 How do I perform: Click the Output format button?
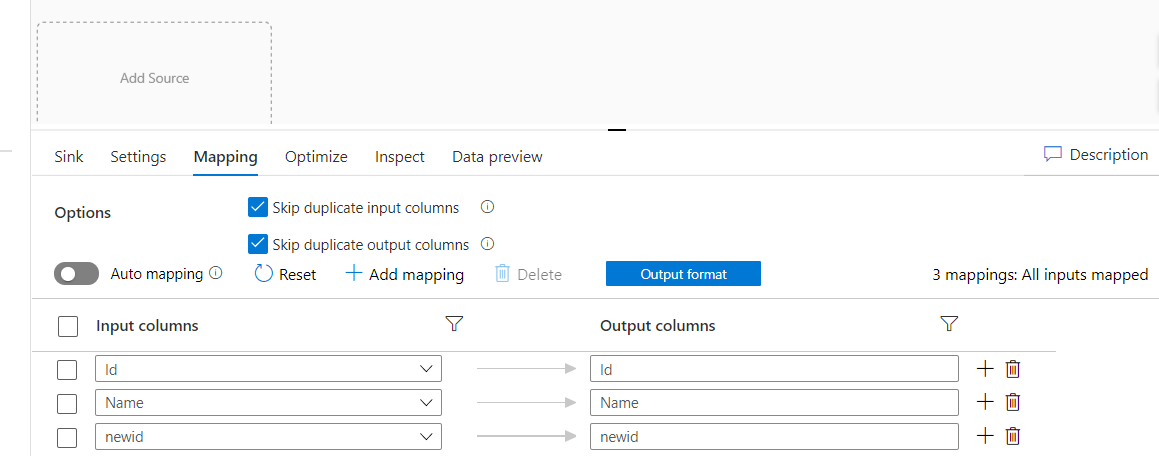683,274
